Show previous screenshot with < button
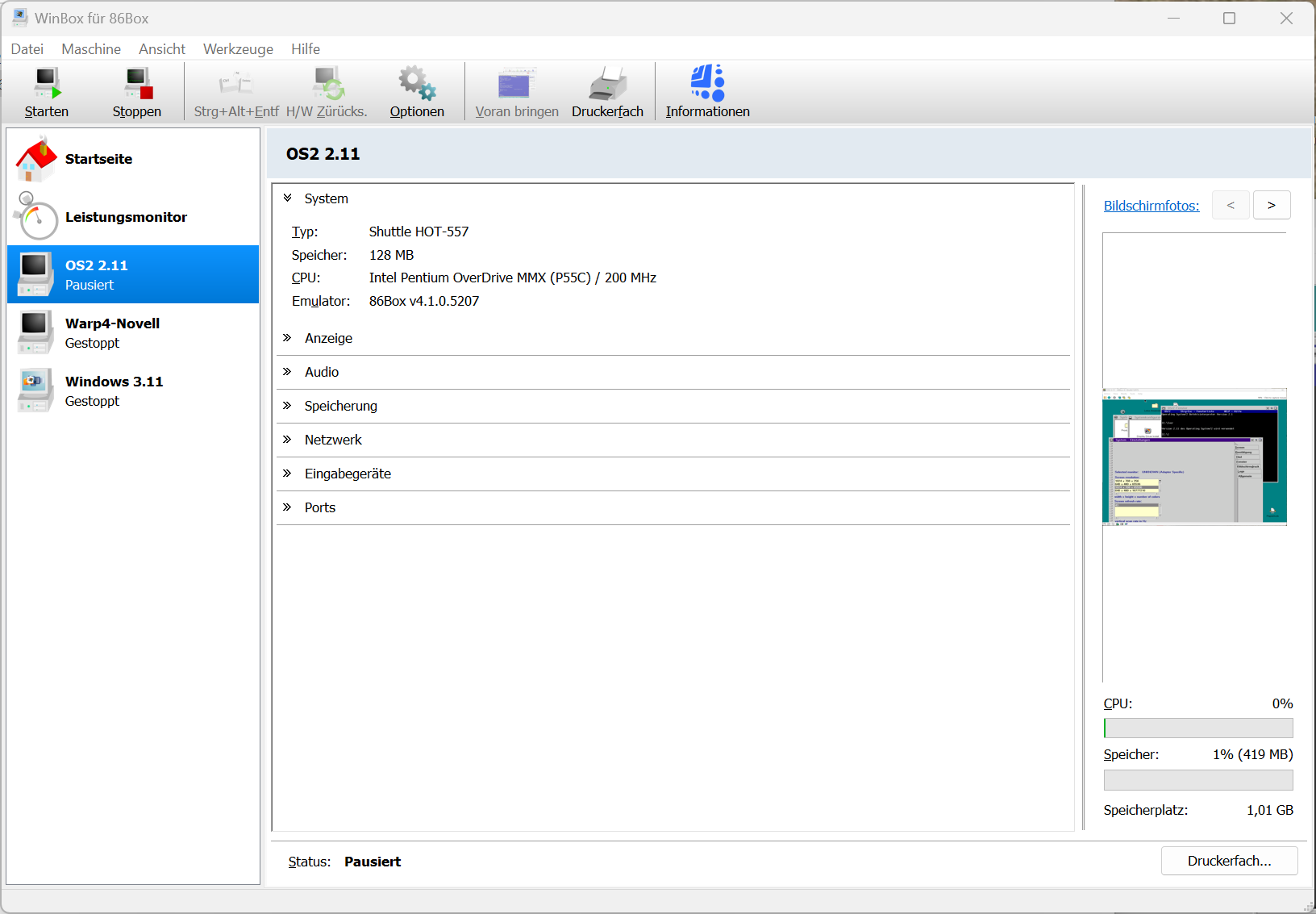This screenshot has width=1316, height=914. [1231, 205]
